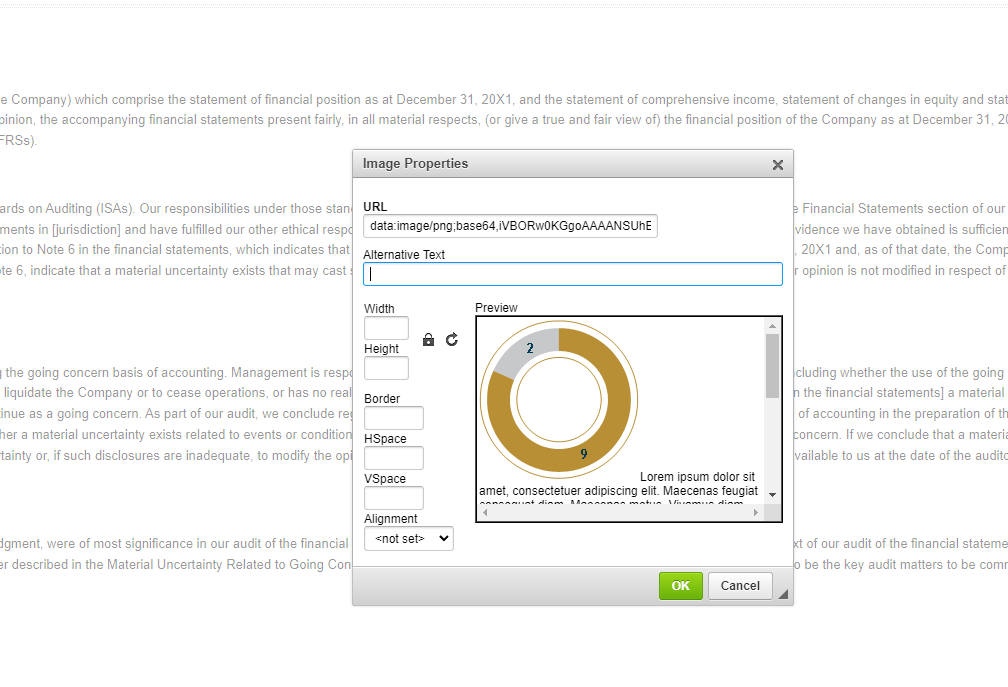The height and width of the screenshot is (687, 1008).
Task: Click the HSpace input box
Action: (x=394, y=458)
